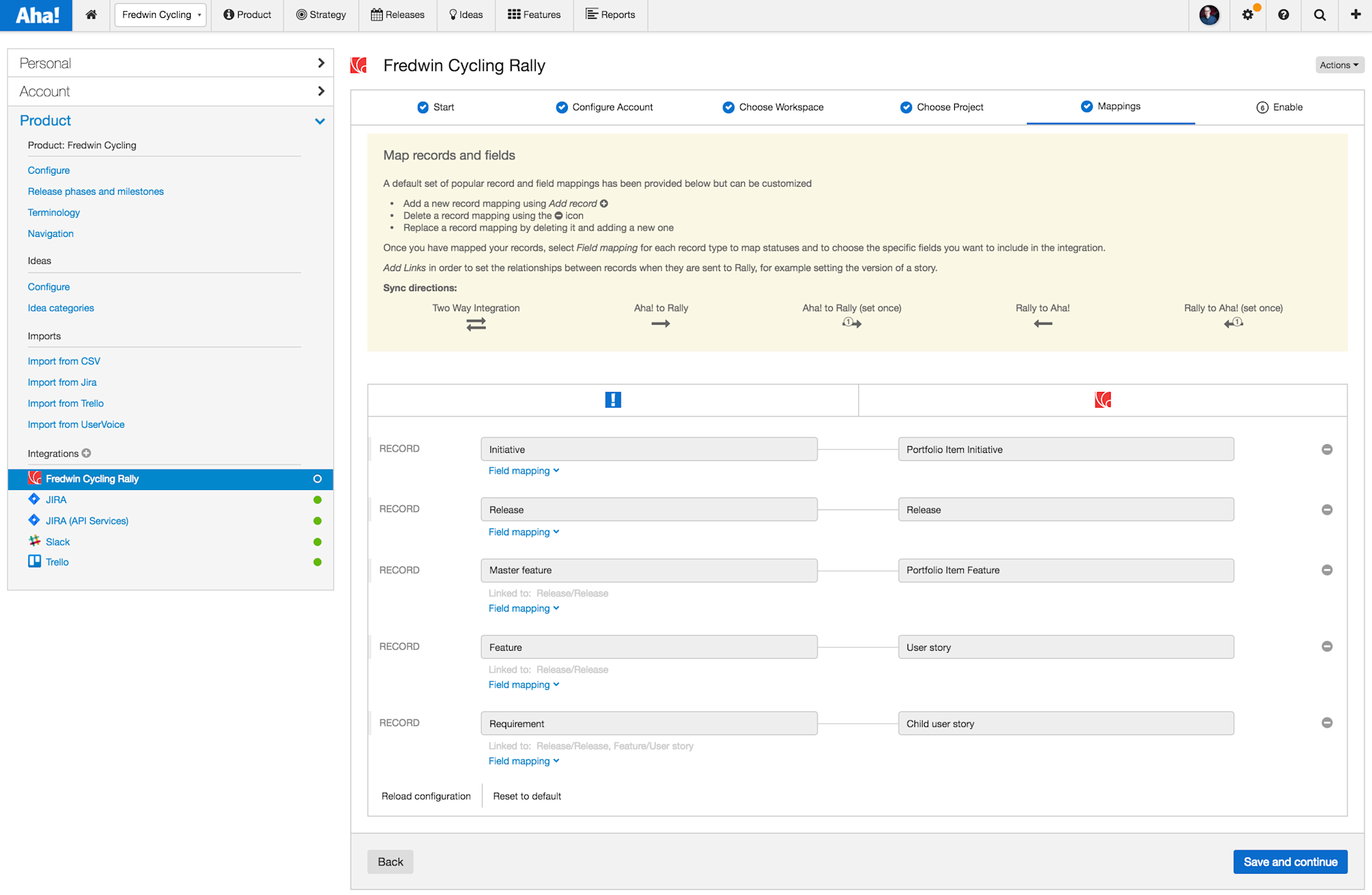The image size is (1372, 895).
Task: Open global search
Action: pos(1319,14)
